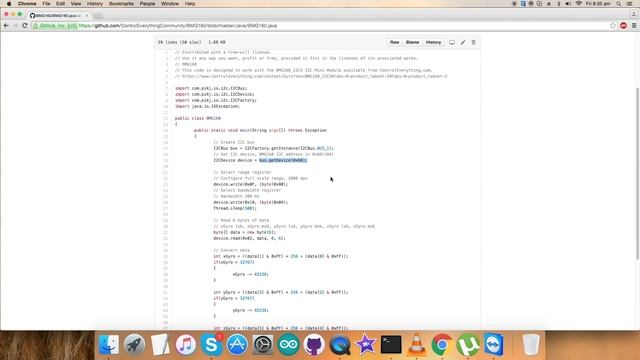The image size is (640, 360).
Task: Click the 'public class BMG160' line
Action: [198, 118]
